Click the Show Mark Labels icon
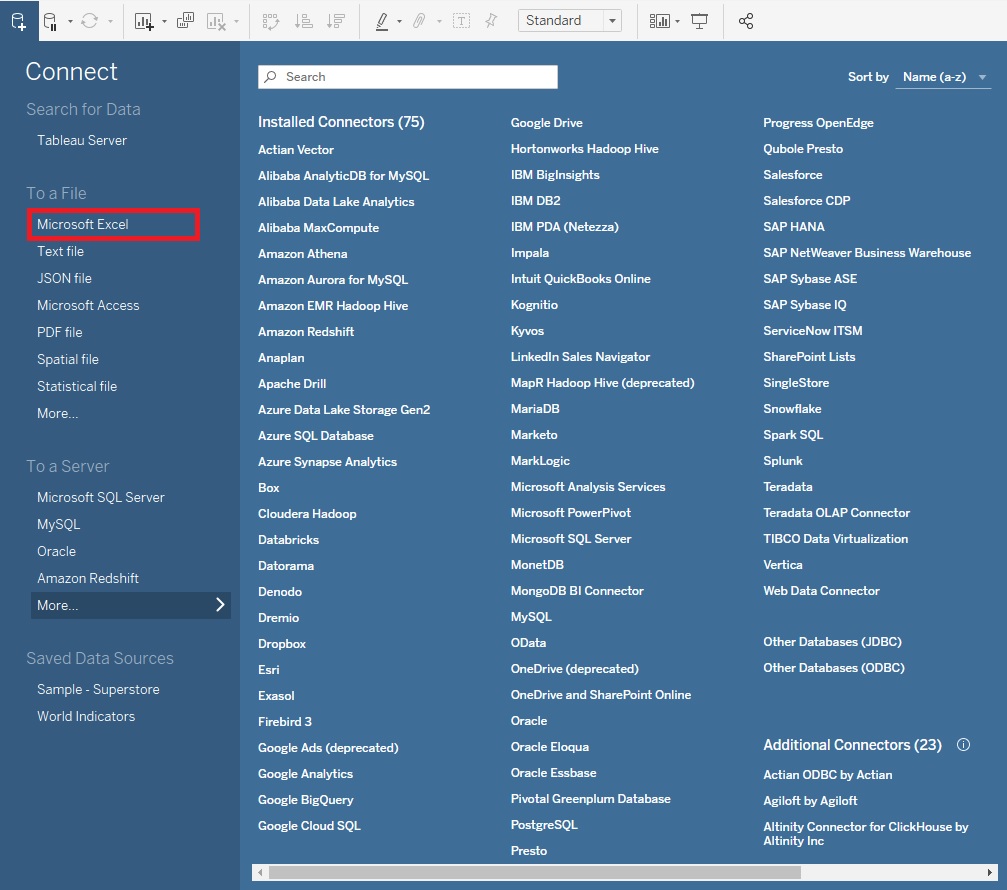Screen dimensions: 1007x890 (x=461, y=21)
